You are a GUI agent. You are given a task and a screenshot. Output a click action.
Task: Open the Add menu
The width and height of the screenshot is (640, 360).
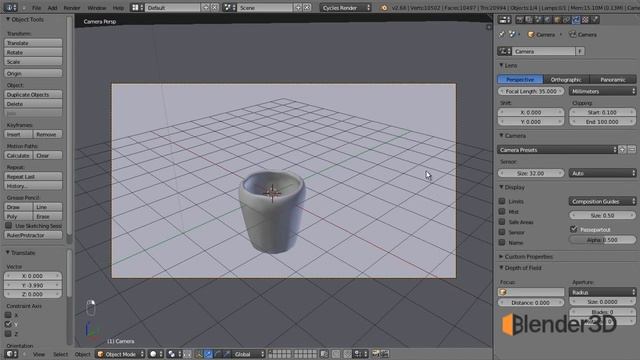point(52,7)
